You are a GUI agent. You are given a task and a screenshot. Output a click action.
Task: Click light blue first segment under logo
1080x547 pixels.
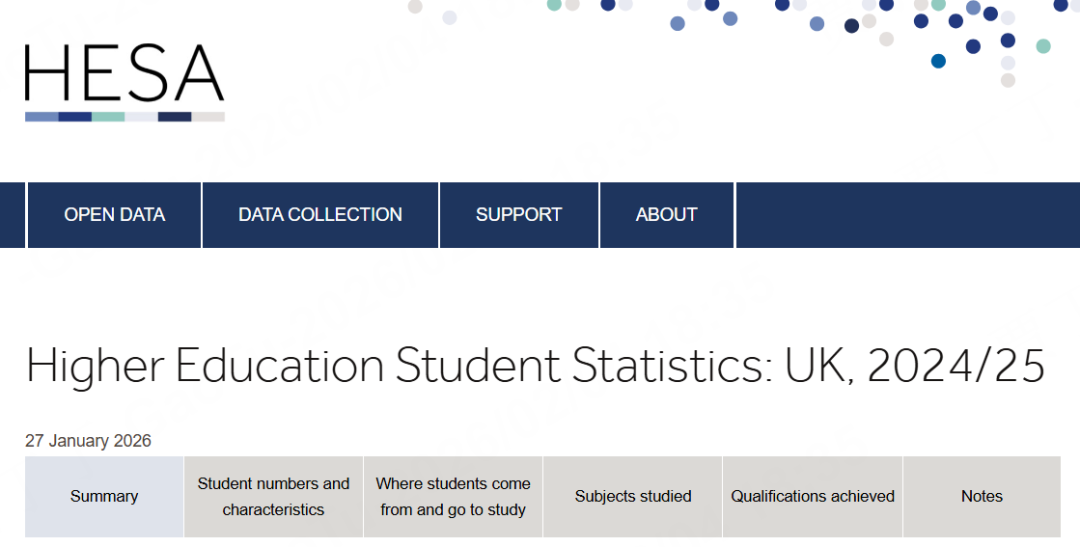[41, 117]
